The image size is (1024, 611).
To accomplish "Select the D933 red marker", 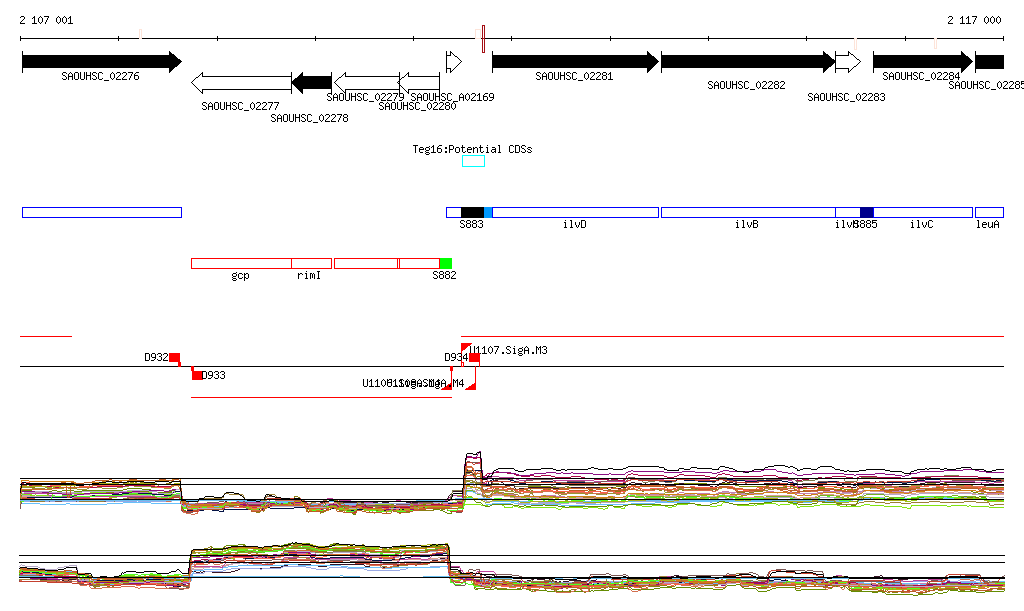I will (197, 375).
